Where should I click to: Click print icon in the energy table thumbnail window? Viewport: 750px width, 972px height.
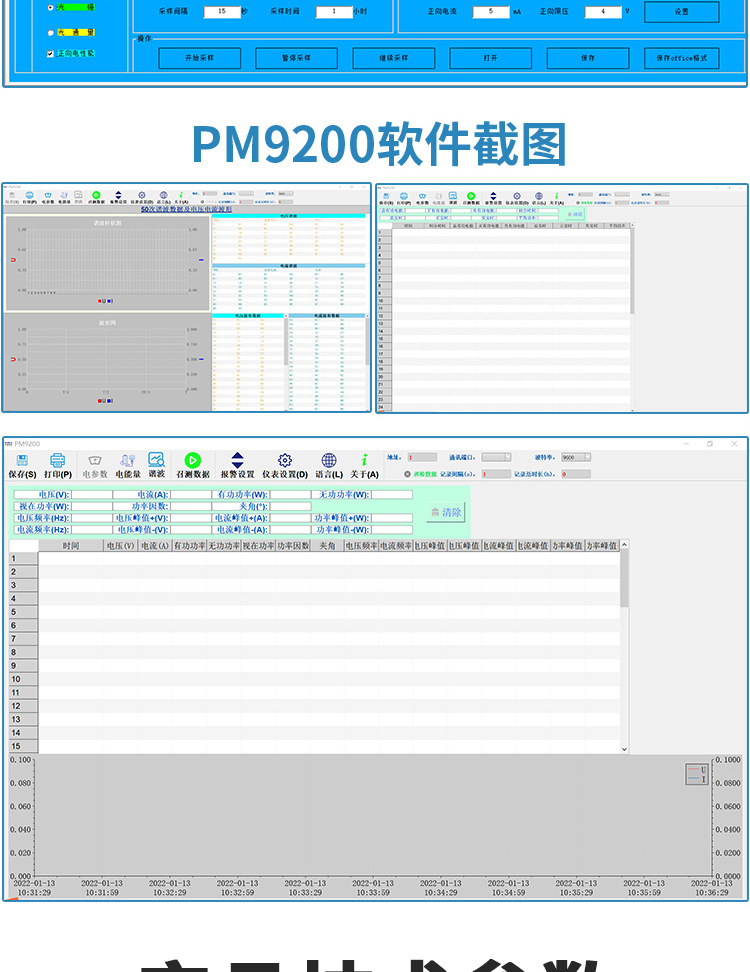click(x=404, y=197)
